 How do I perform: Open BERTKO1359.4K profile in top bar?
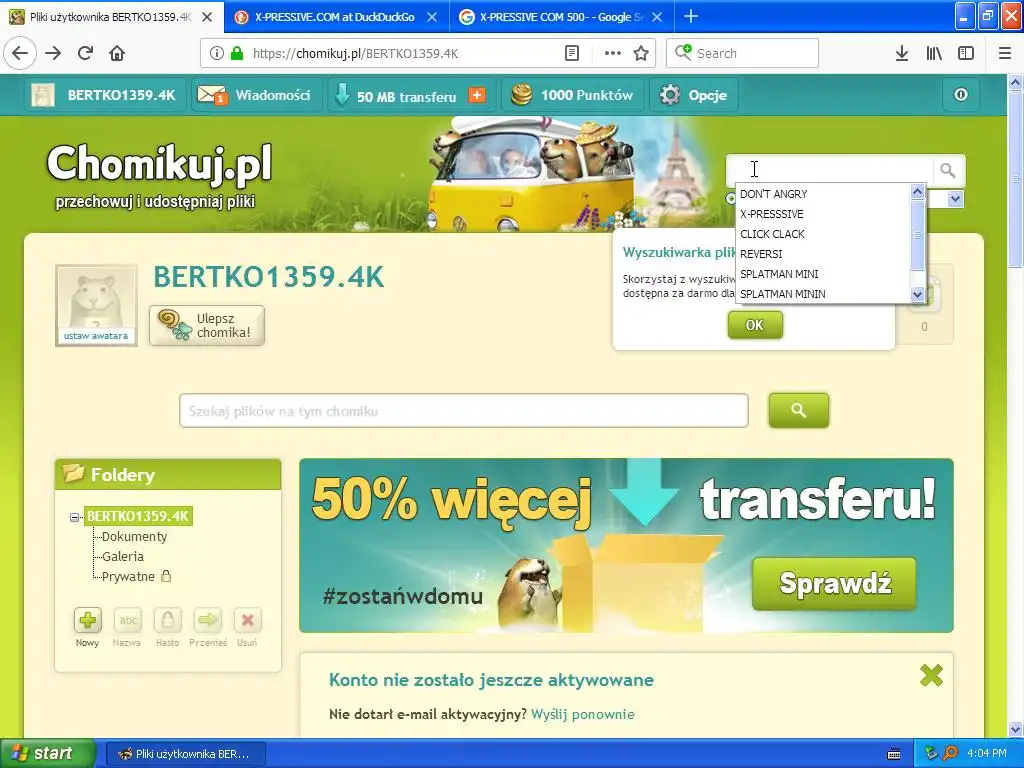(x=105, y=95)
